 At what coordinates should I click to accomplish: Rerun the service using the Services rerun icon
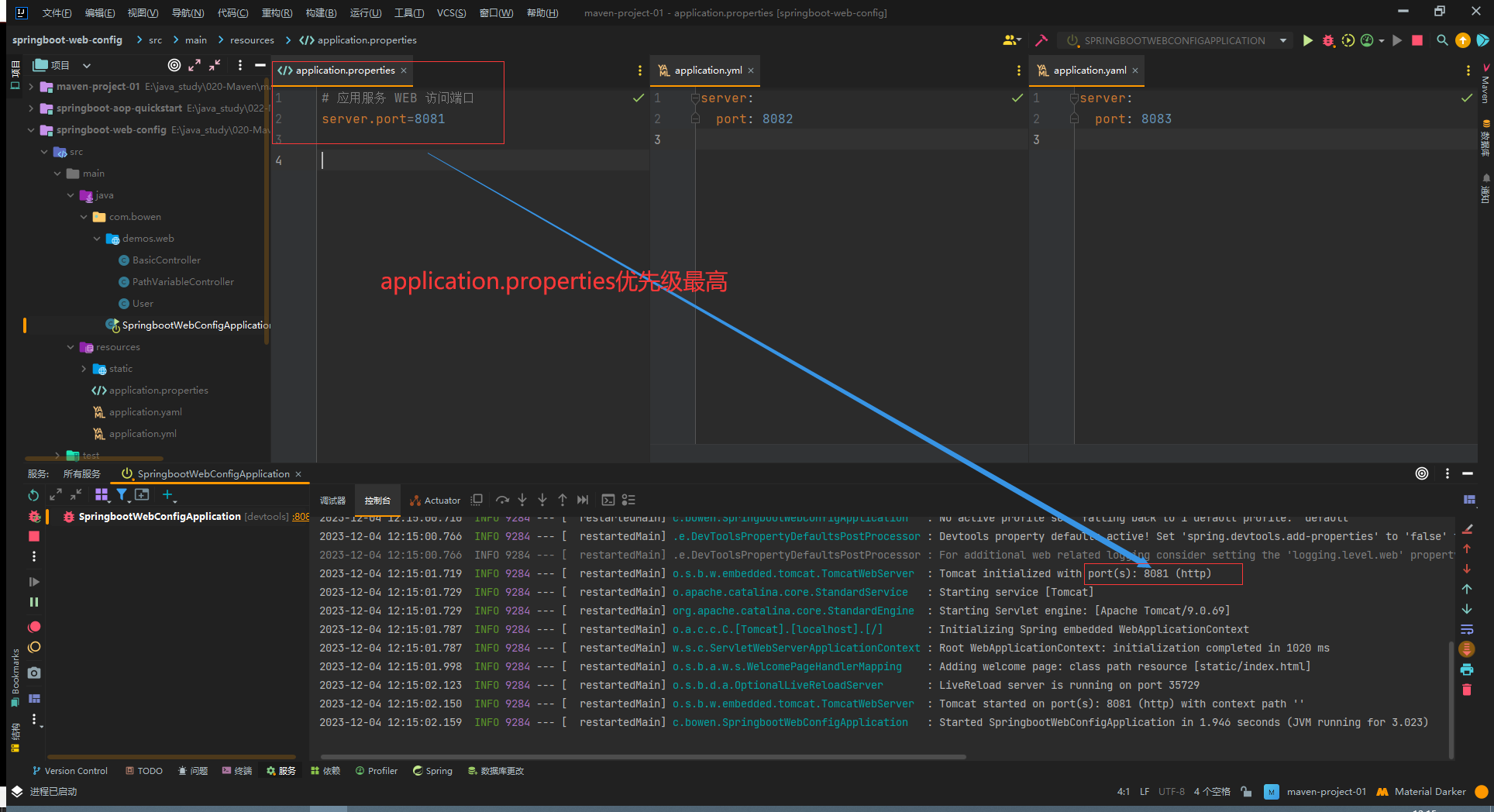[33, 494]
